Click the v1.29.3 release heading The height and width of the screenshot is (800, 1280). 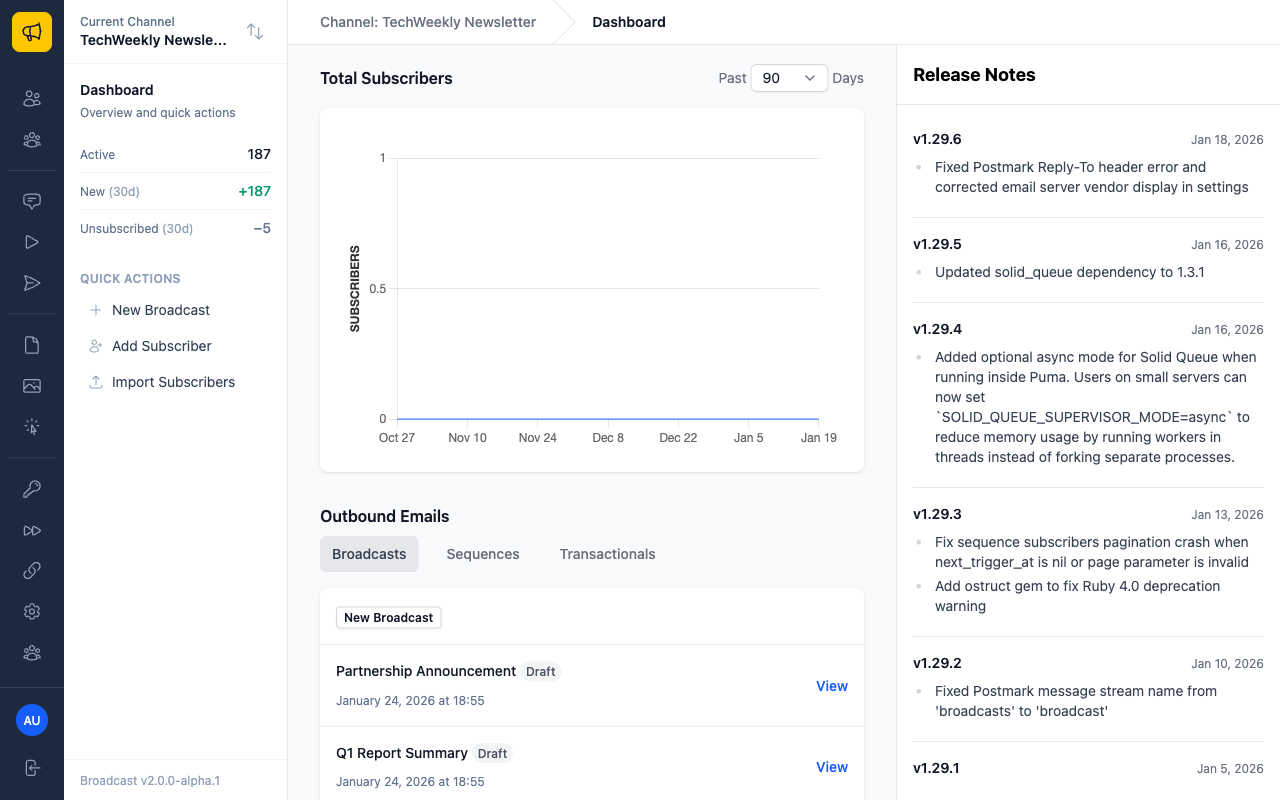[937, 514]
